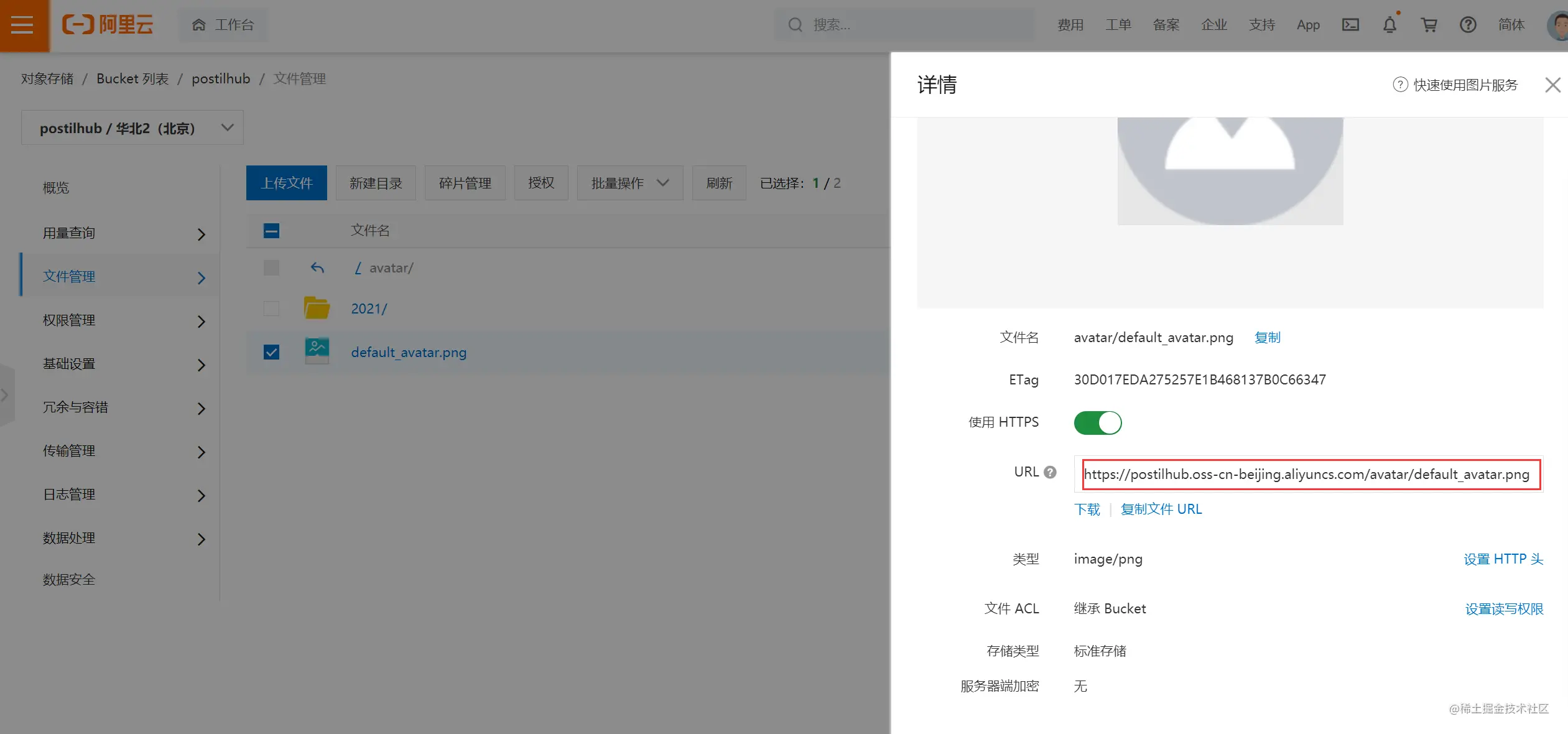The height and width of the screenshot is (734, 1568).
Task: Click 设置读写权限 link
Action: point(1504,608)
